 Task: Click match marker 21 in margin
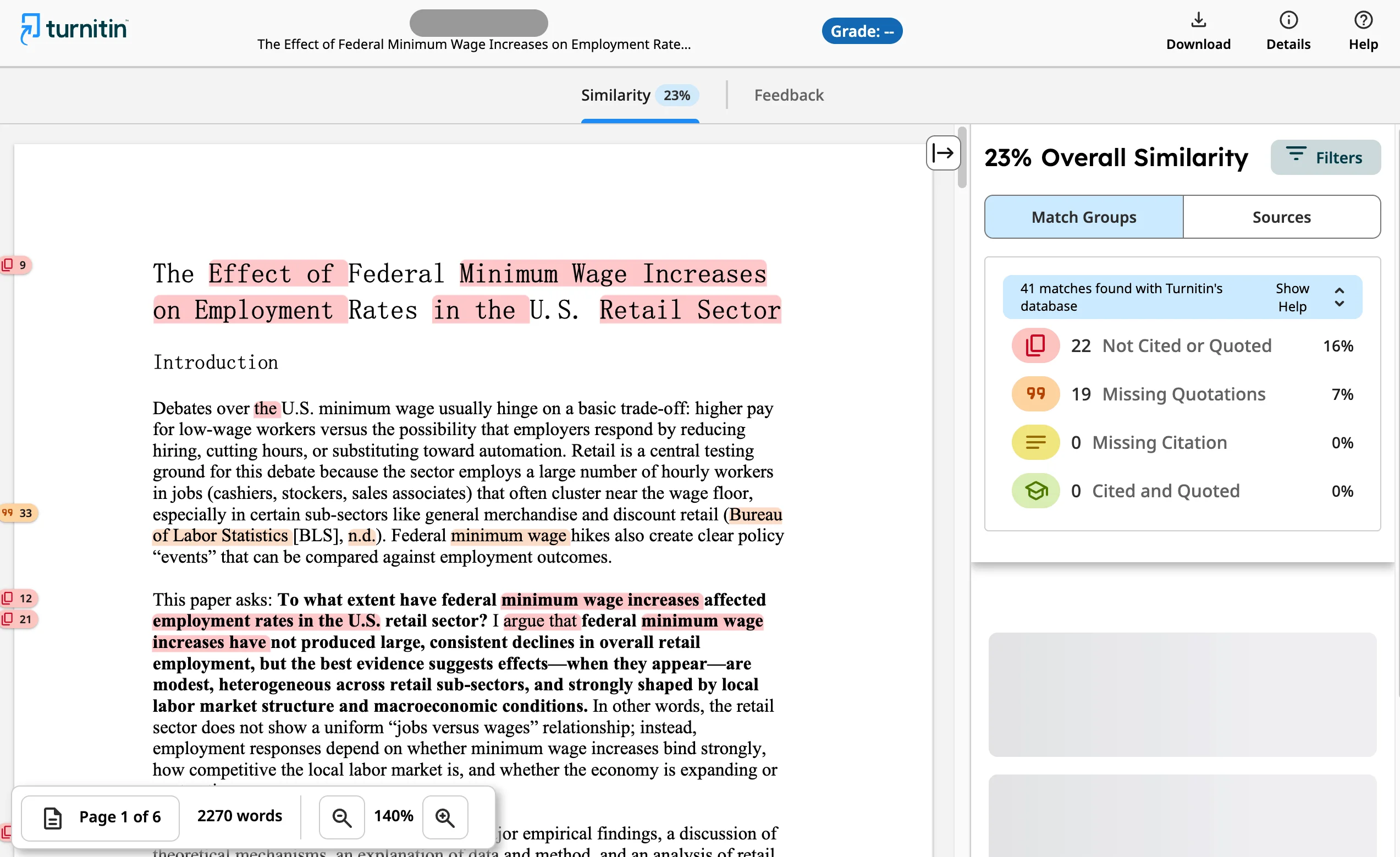tap(18, 619)
